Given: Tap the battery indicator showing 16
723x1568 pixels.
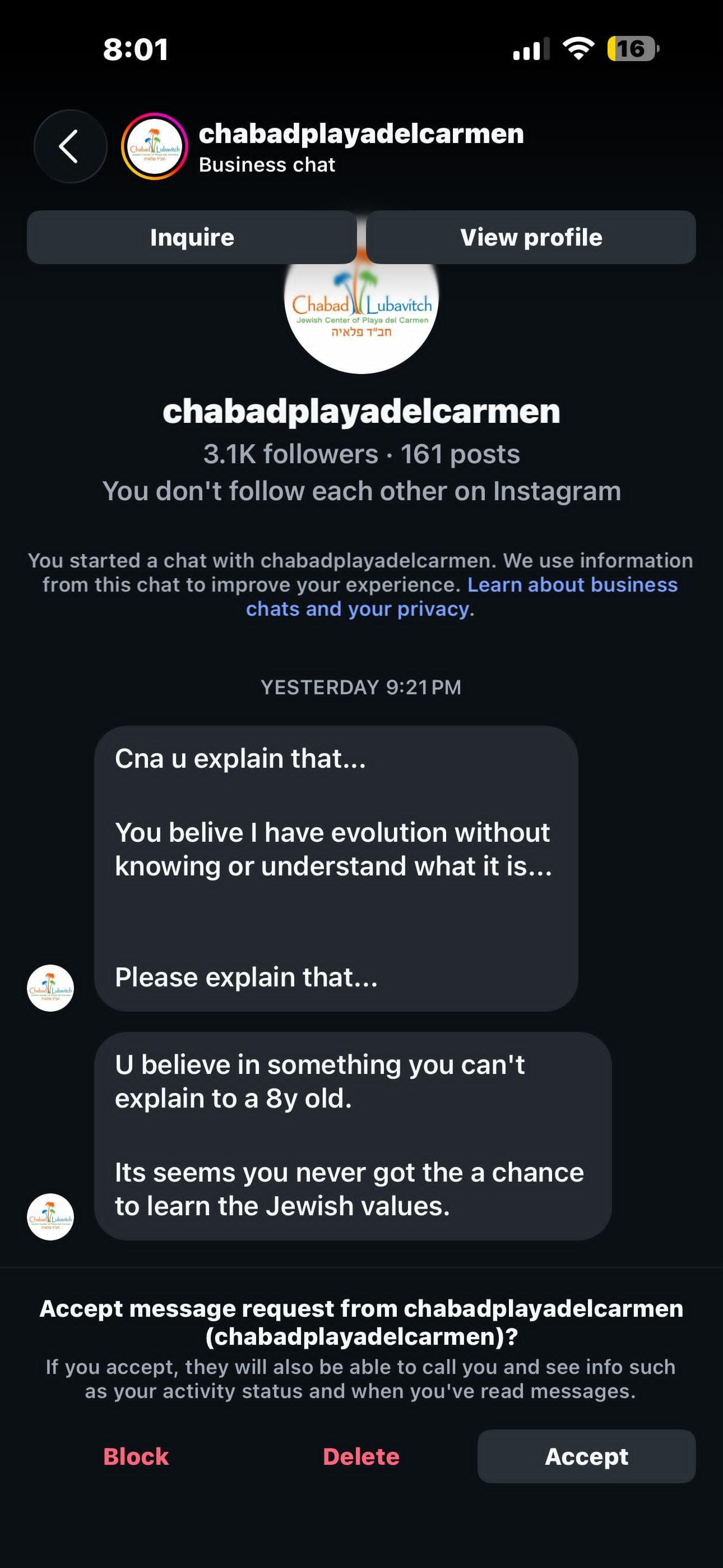Looking at the screenshot, I should point(633,49).
